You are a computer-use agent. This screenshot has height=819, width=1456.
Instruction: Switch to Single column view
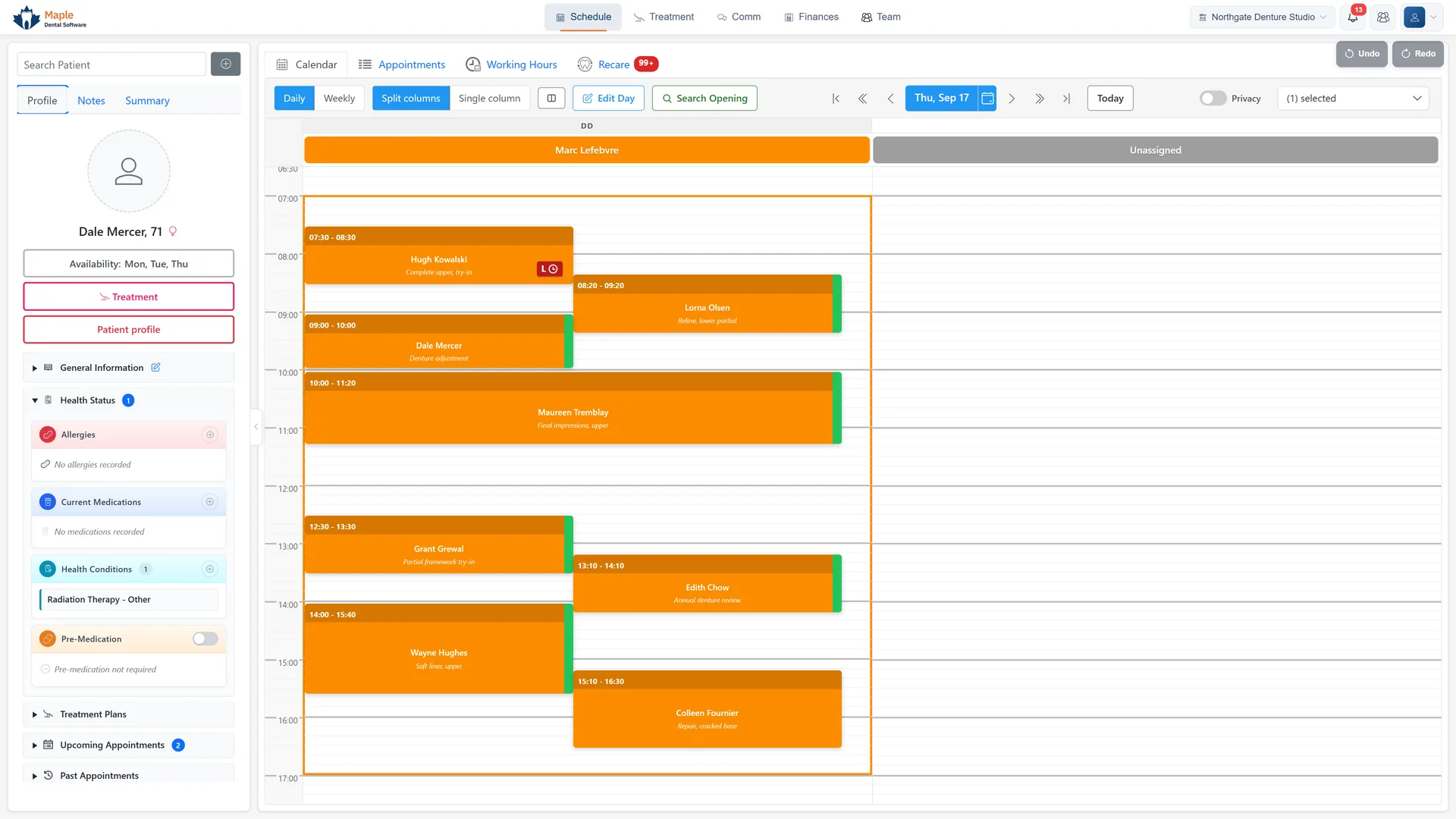pos(489,99)
